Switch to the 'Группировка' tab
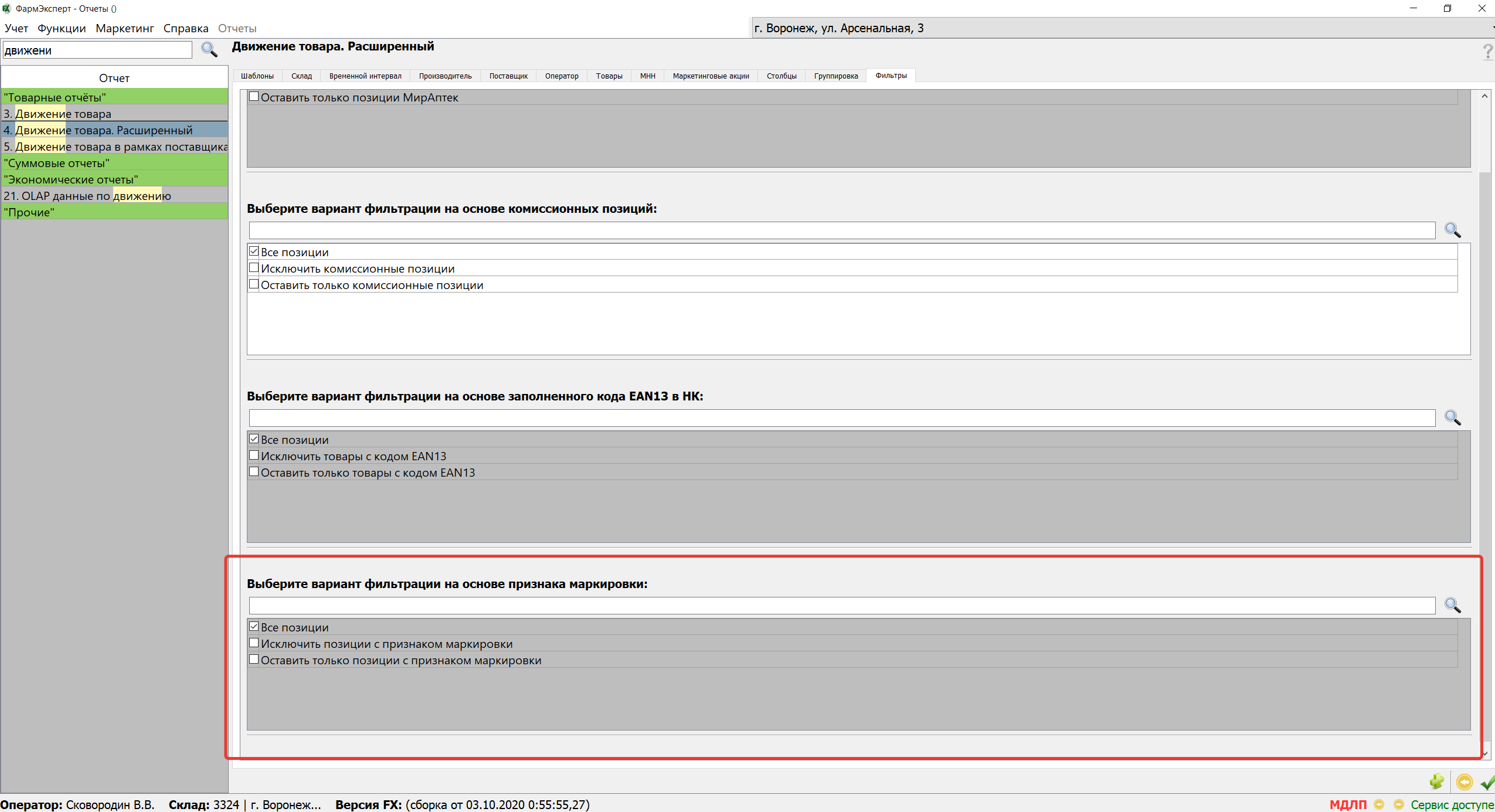The height and width of the screenshot is (812, 1495). pos(835,76)
